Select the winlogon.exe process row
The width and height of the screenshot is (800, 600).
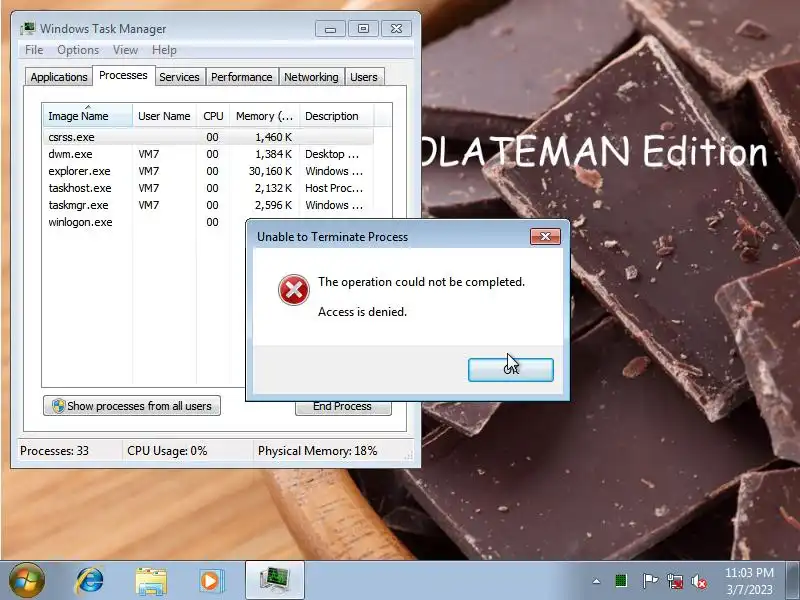pos(144,222)
